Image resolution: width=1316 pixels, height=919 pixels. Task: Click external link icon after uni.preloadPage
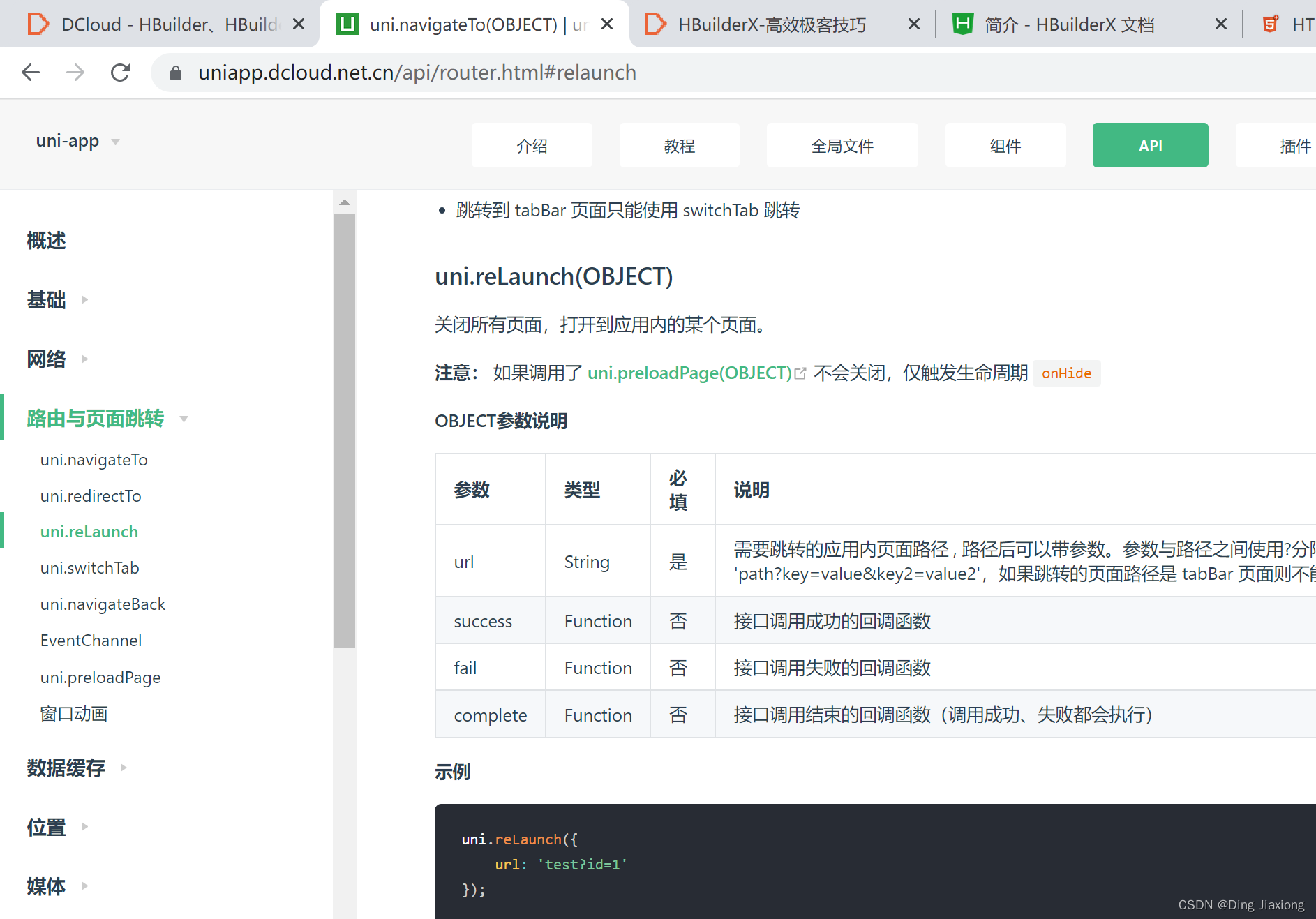click(801, 373)
